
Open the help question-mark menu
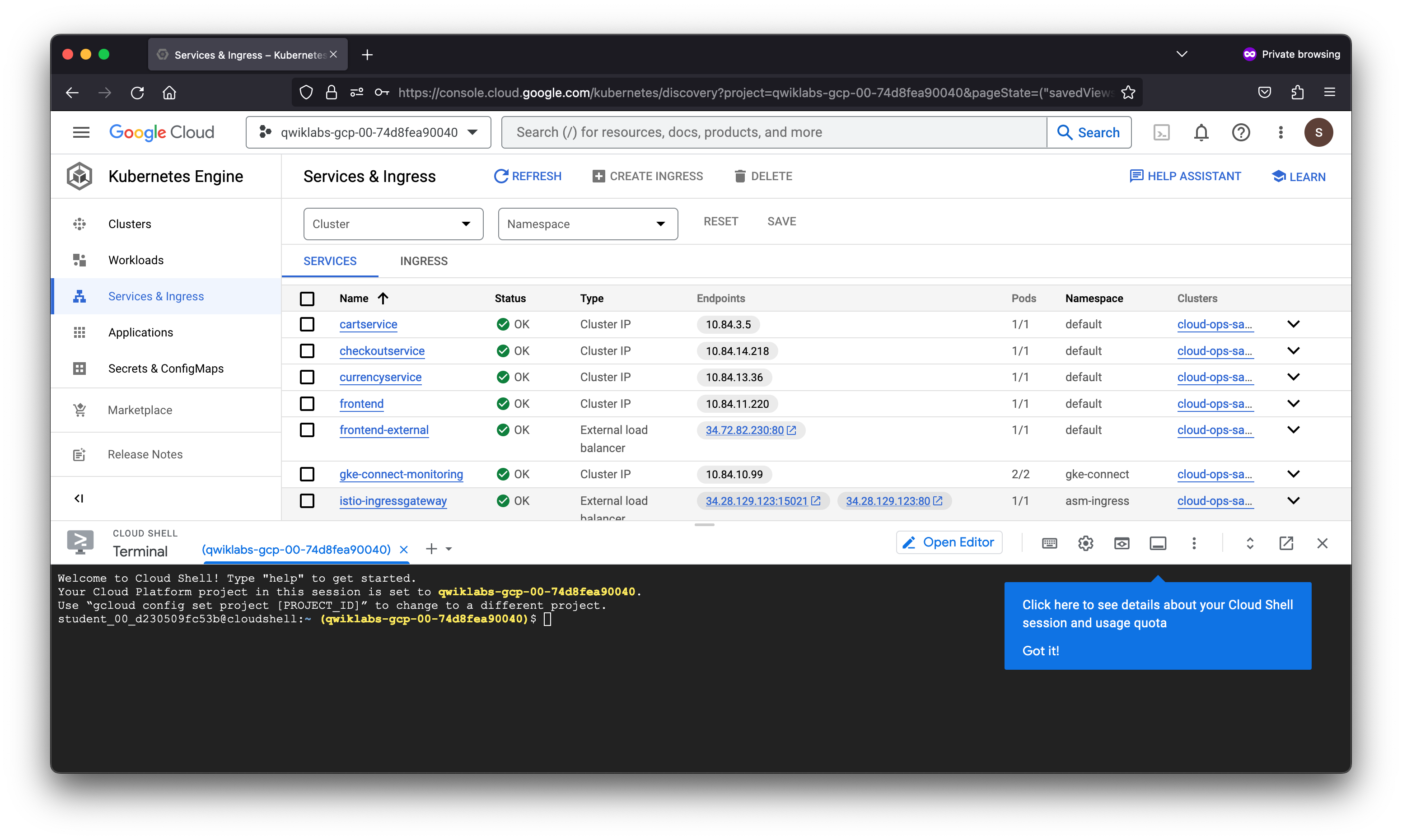point(1241,132)
